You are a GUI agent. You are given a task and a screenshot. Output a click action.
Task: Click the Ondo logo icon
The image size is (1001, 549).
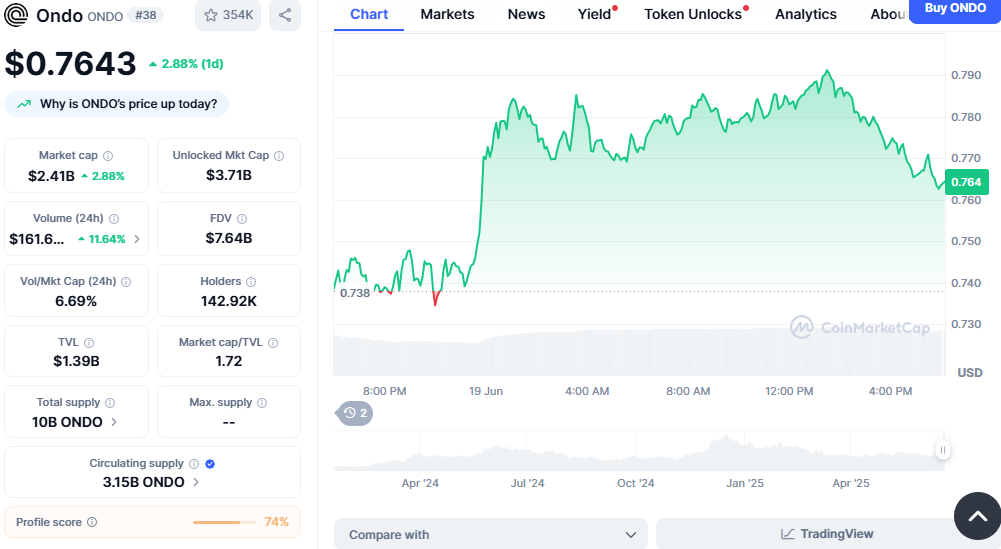(16, 15)
